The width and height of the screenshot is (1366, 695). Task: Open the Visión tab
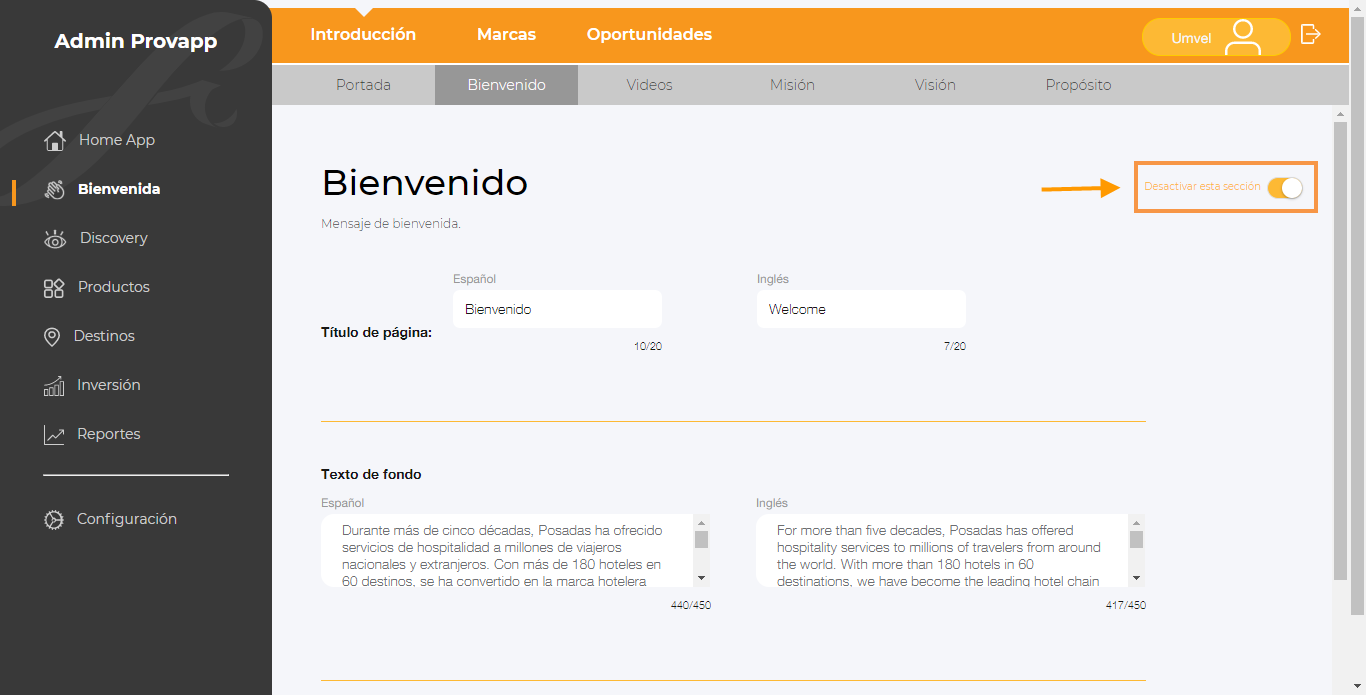coord(935,85)
